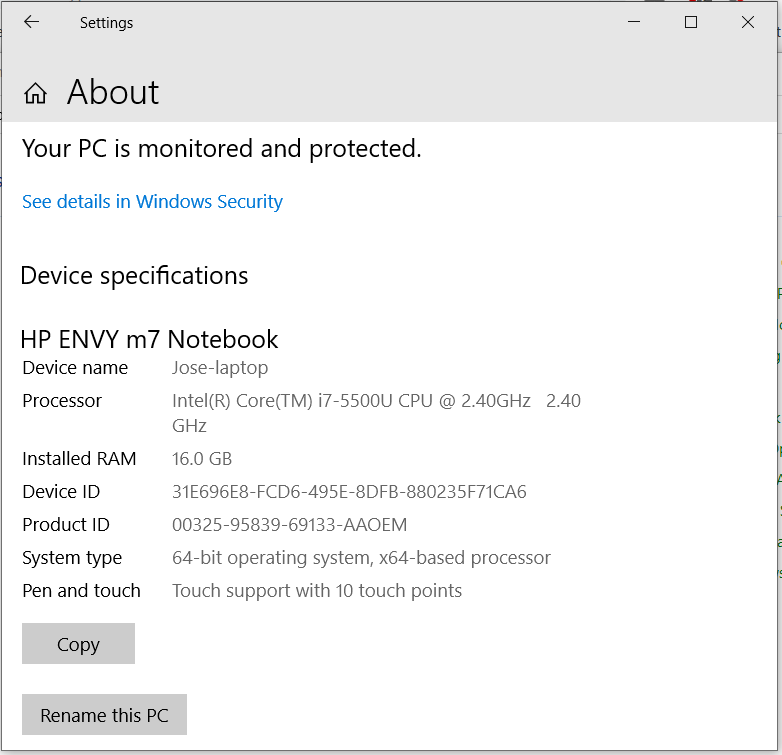Click the Settings window title text
The image size is (782, 755).
[x=106, y=23]
